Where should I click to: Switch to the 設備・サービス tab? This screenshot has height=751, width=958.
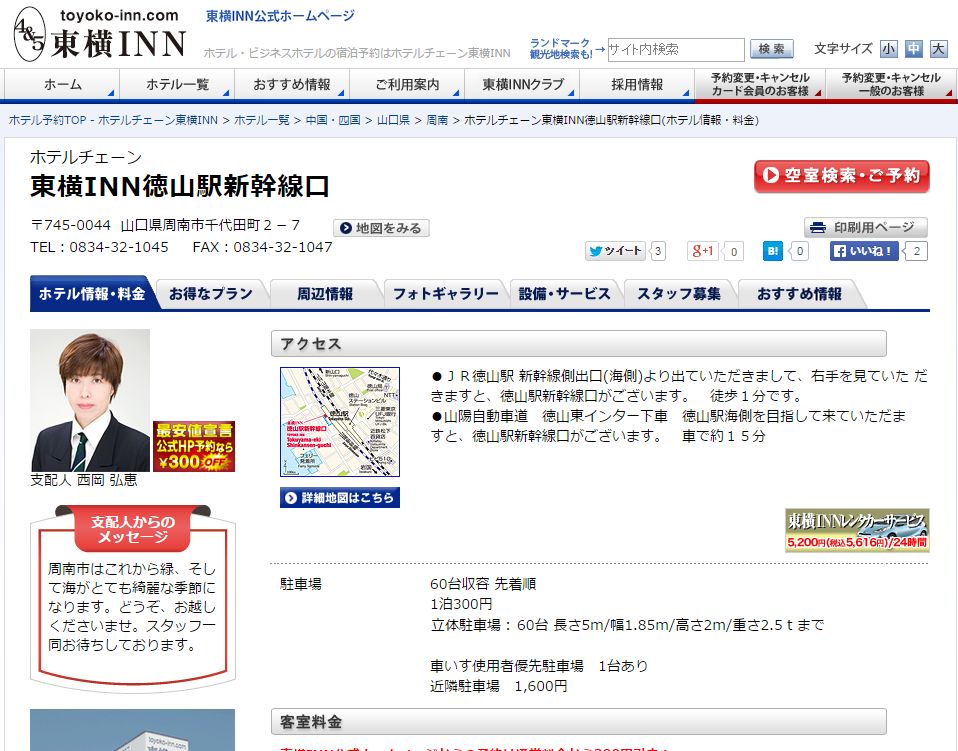coord(565,294)
